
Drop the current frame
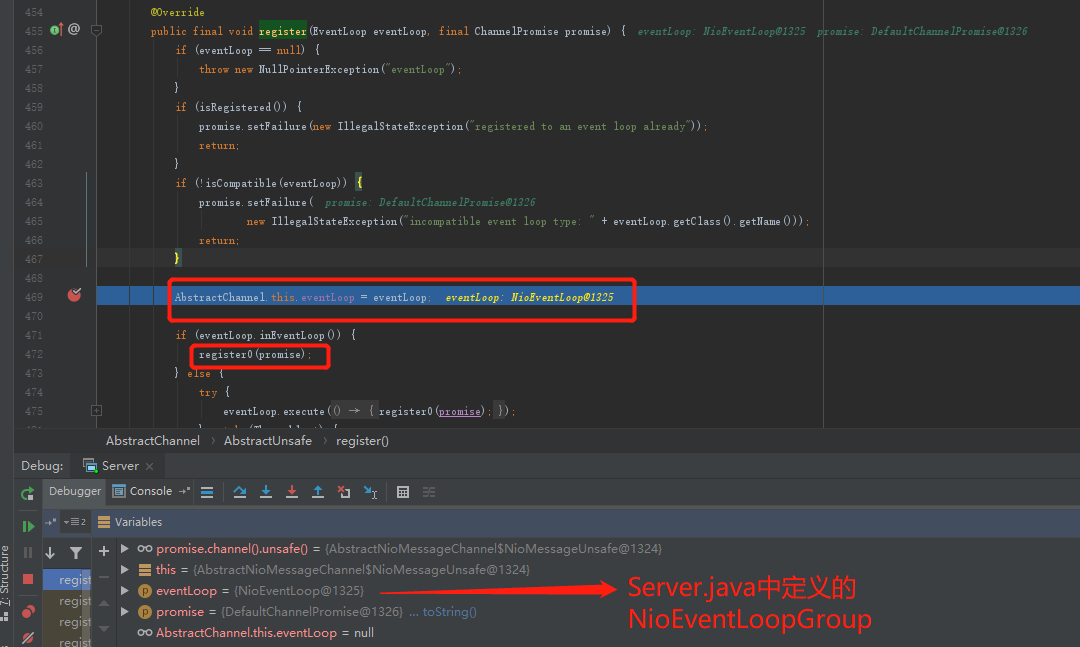tap(344, 492)
